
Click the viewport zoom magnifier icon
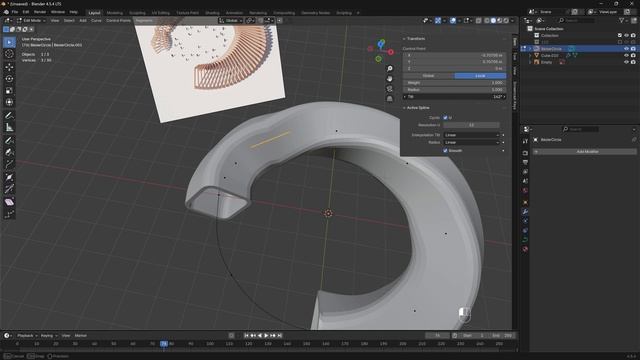tap(390, 69)
